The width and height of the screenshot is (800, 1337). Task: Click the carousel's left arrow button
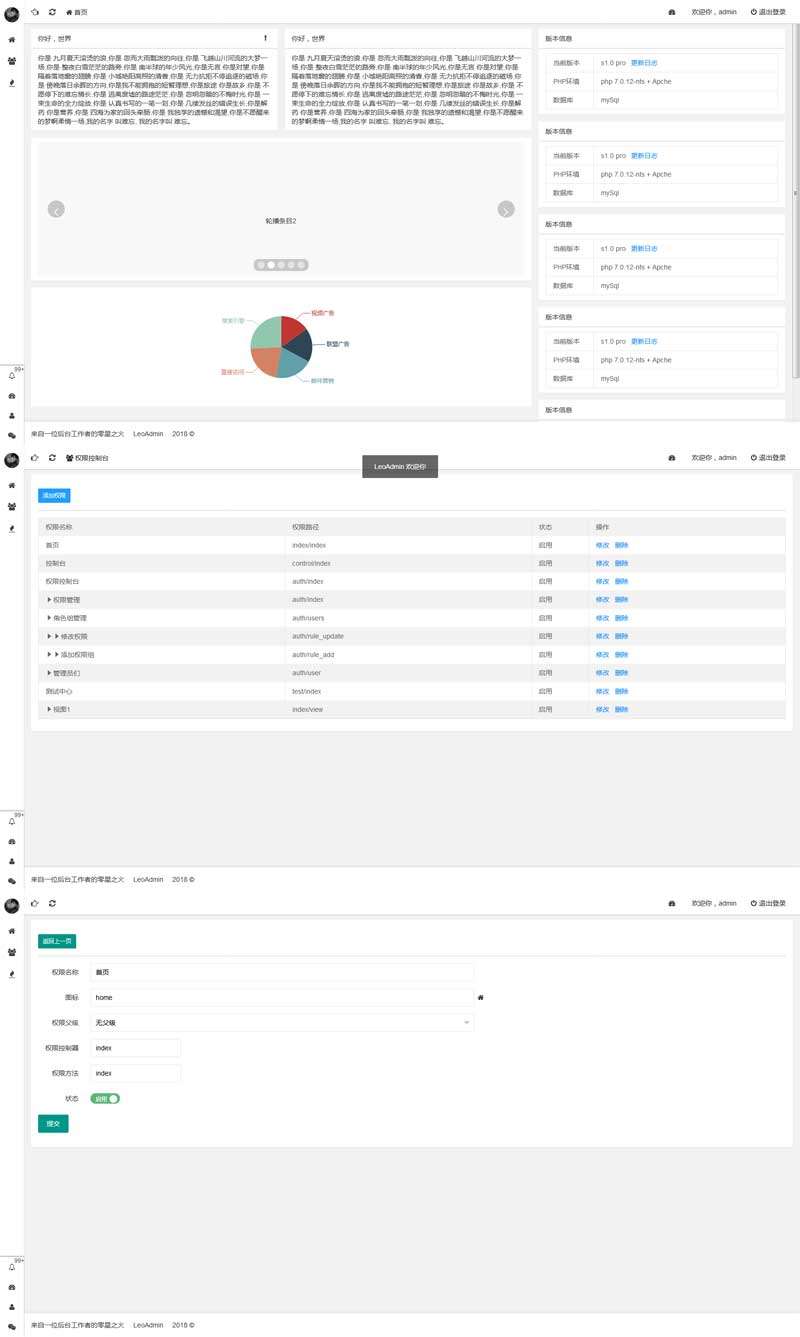pyautogui.click(x=57, y=209)
